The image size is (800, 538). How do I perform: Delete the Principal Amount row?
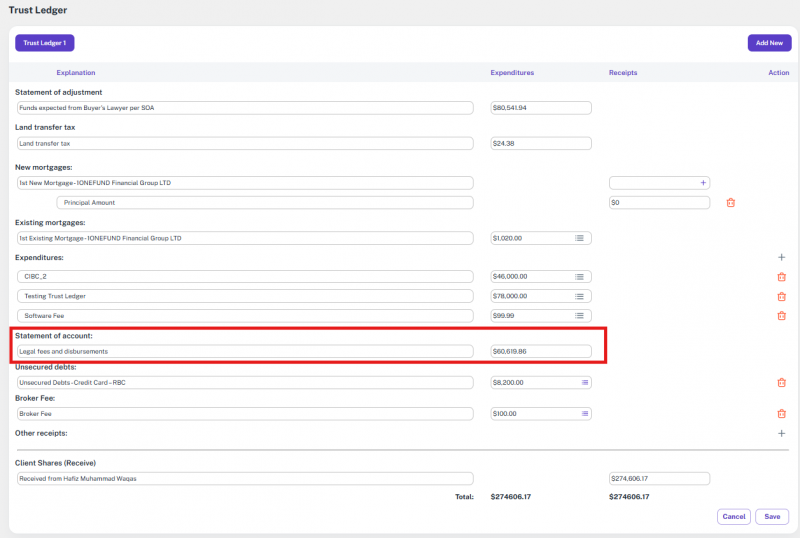pos(730,203)
